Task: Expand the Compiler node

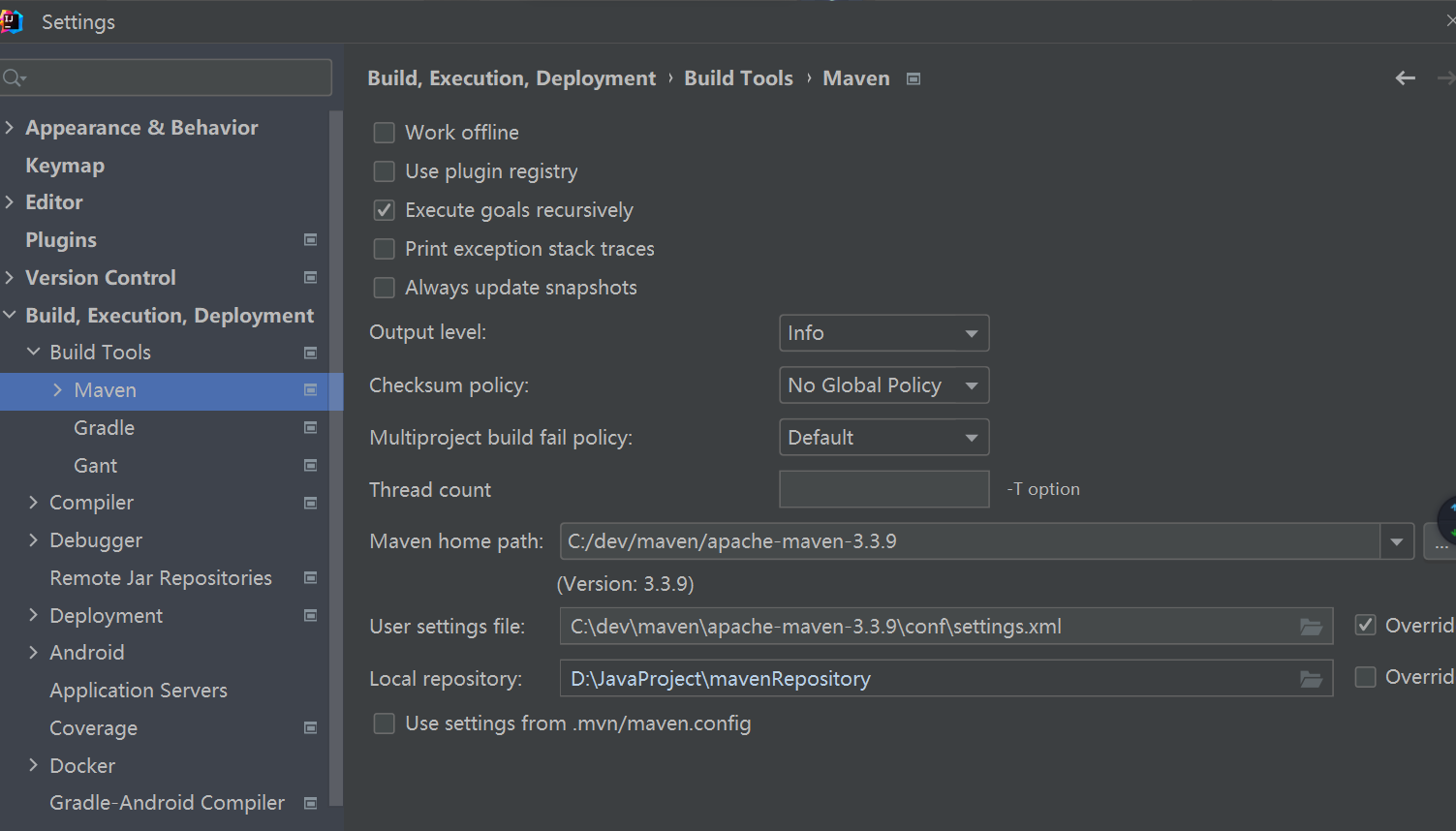Action: pyautogui.click(x=34, y=502)
